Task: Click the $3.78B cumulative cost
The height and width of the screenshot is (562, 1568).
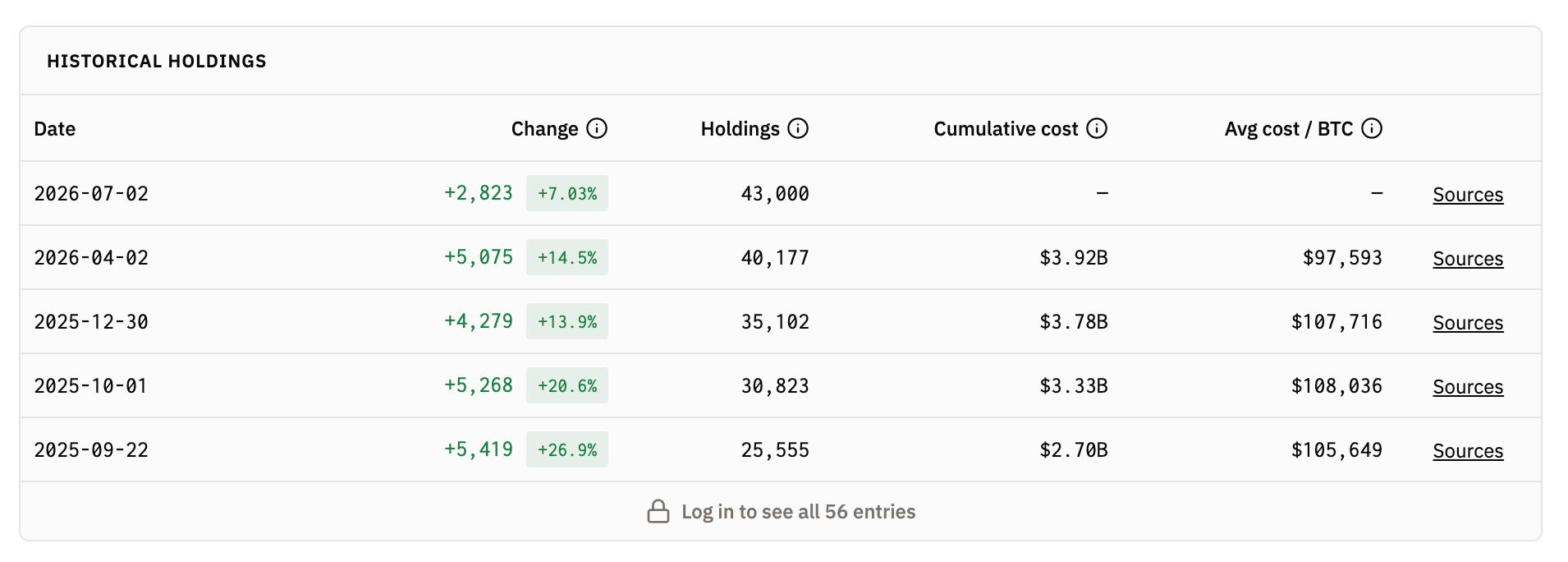Action: point(1074,322)
